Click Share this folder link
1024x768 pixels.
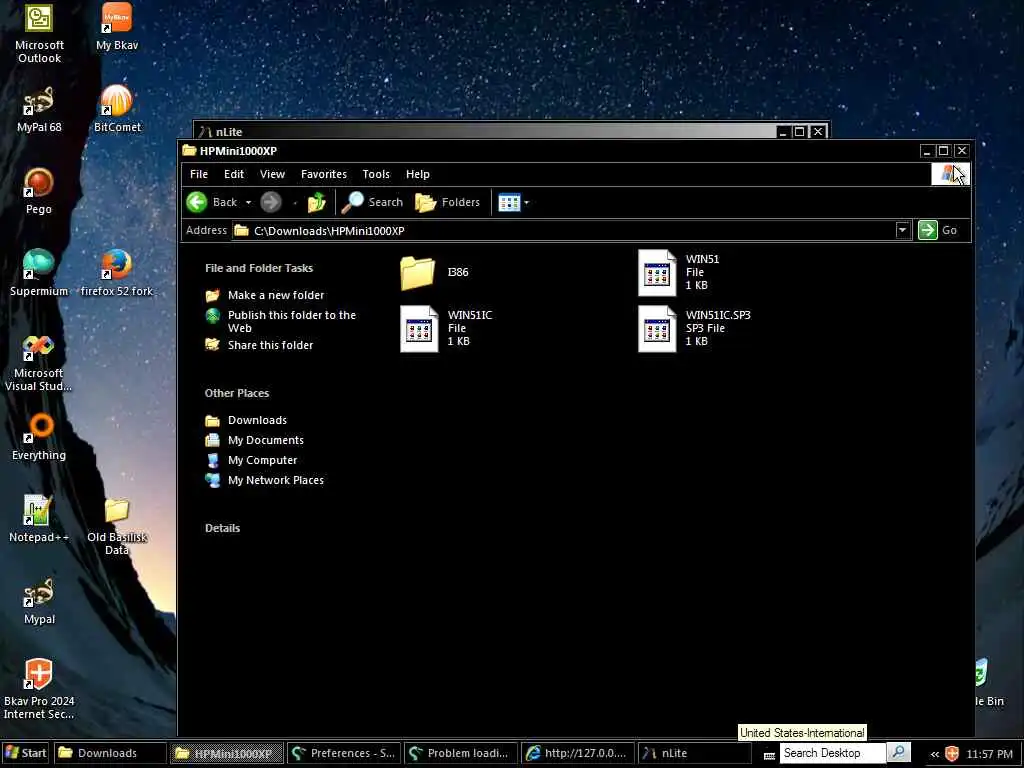[x=259, y=345]
